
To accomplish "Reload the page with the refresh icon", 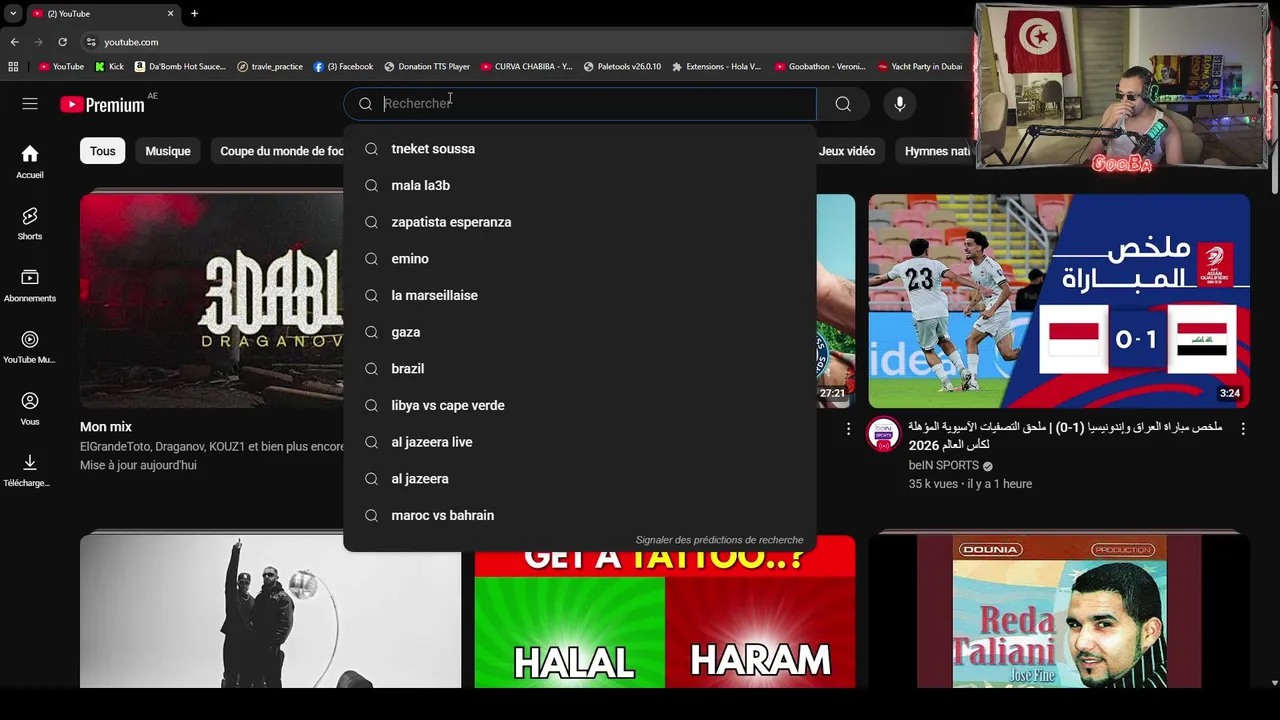I will (62, 42).
